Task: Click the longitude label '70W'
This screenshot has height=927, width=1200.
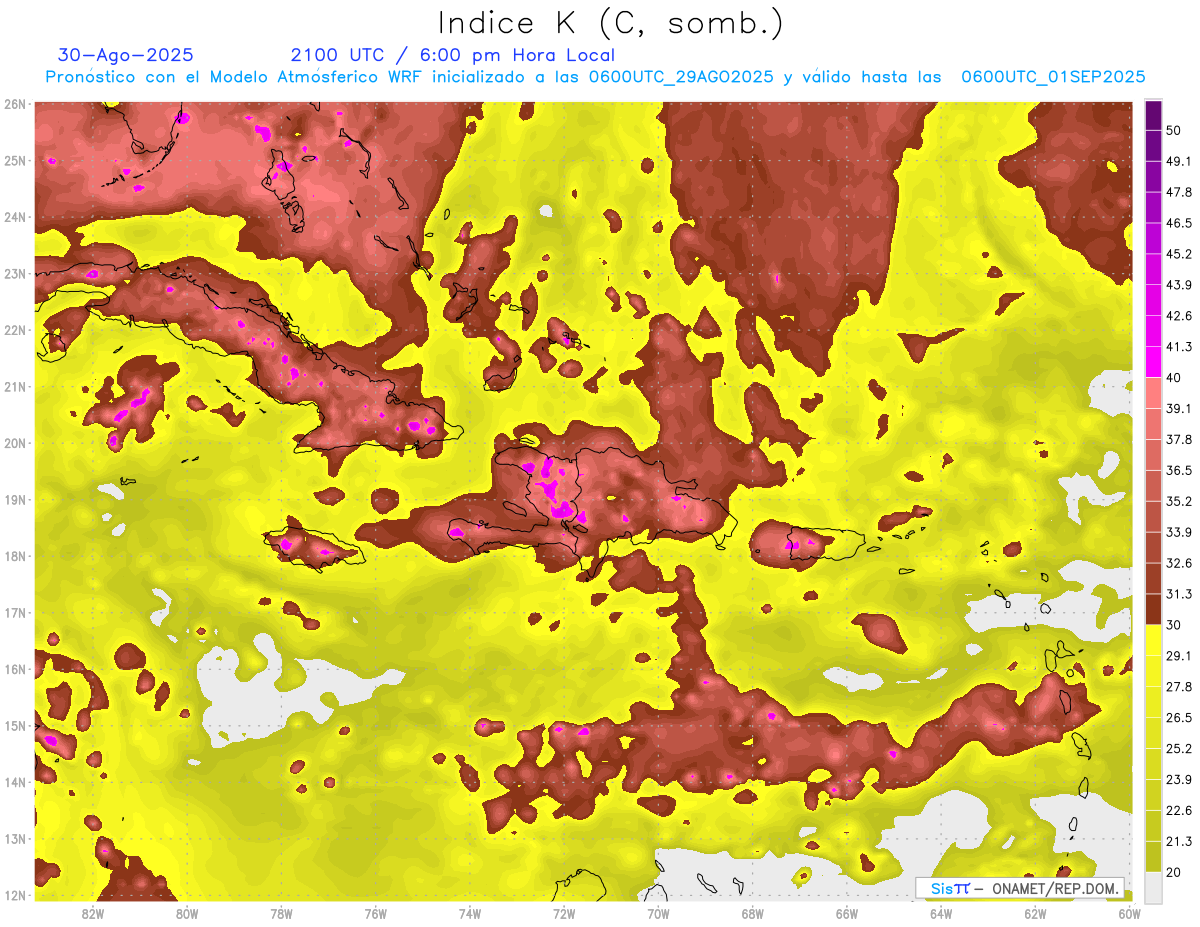Action: coord(658,913)
